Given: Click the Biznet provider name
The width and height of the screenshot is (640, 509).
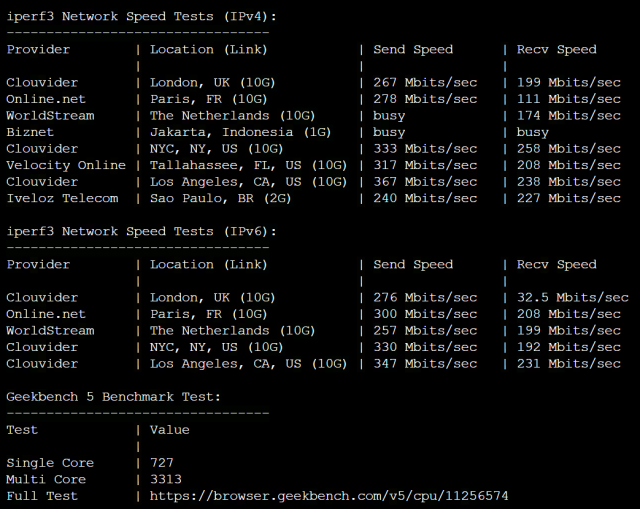Looking at the screenshot, I should (x=30, y=132).
